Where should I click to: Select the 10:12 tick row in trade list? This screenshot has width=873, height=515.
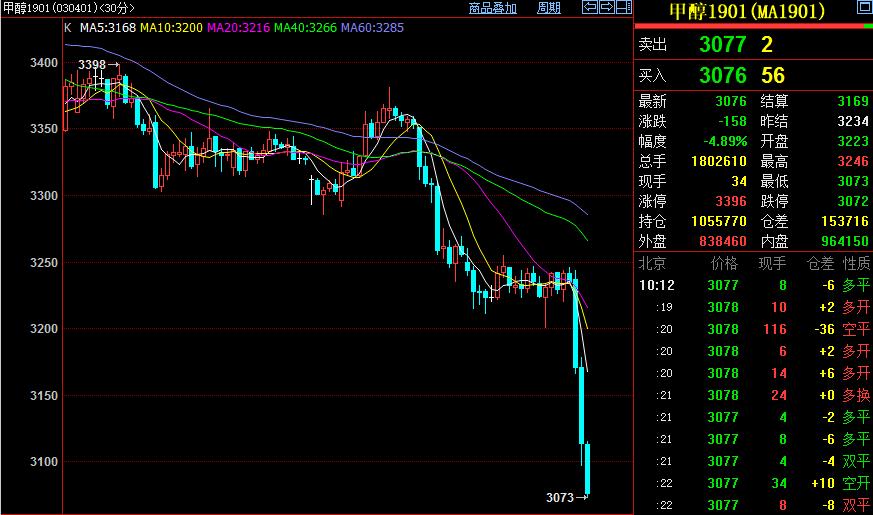(x=752, y=285)
